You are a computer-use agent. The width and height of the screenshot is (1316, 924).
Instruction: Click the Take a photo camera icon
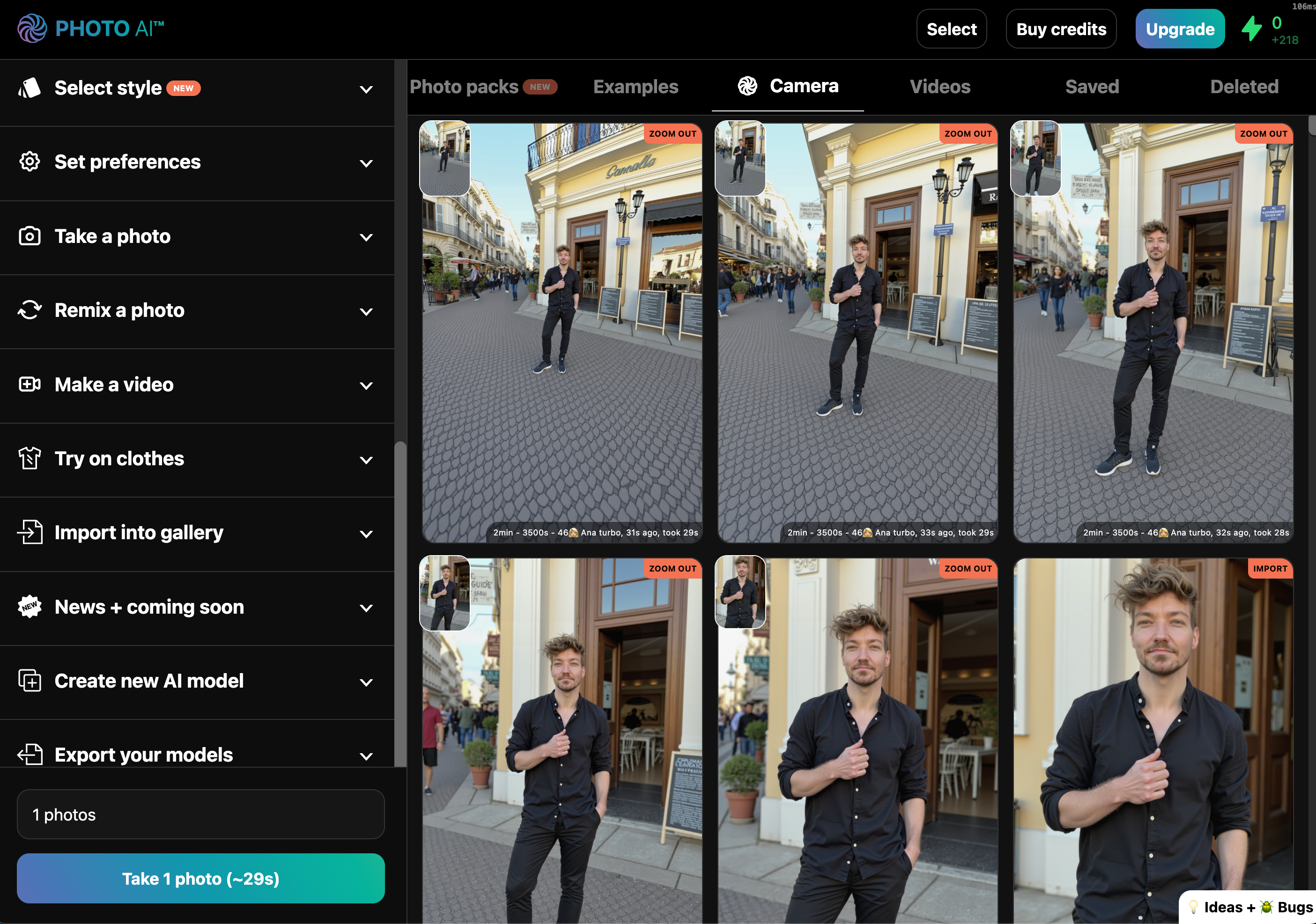click(x=29, y=236)
